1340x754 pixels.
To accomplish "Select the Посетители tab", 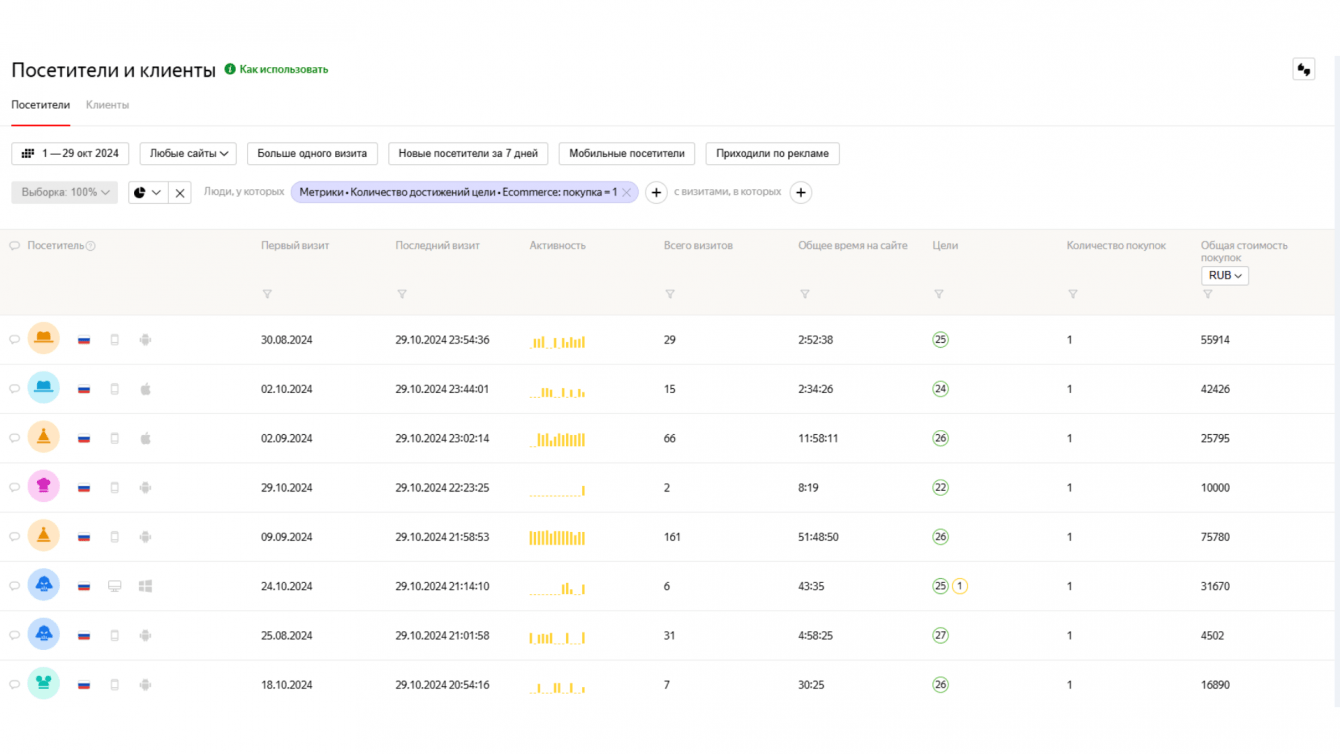I will 40,105.
